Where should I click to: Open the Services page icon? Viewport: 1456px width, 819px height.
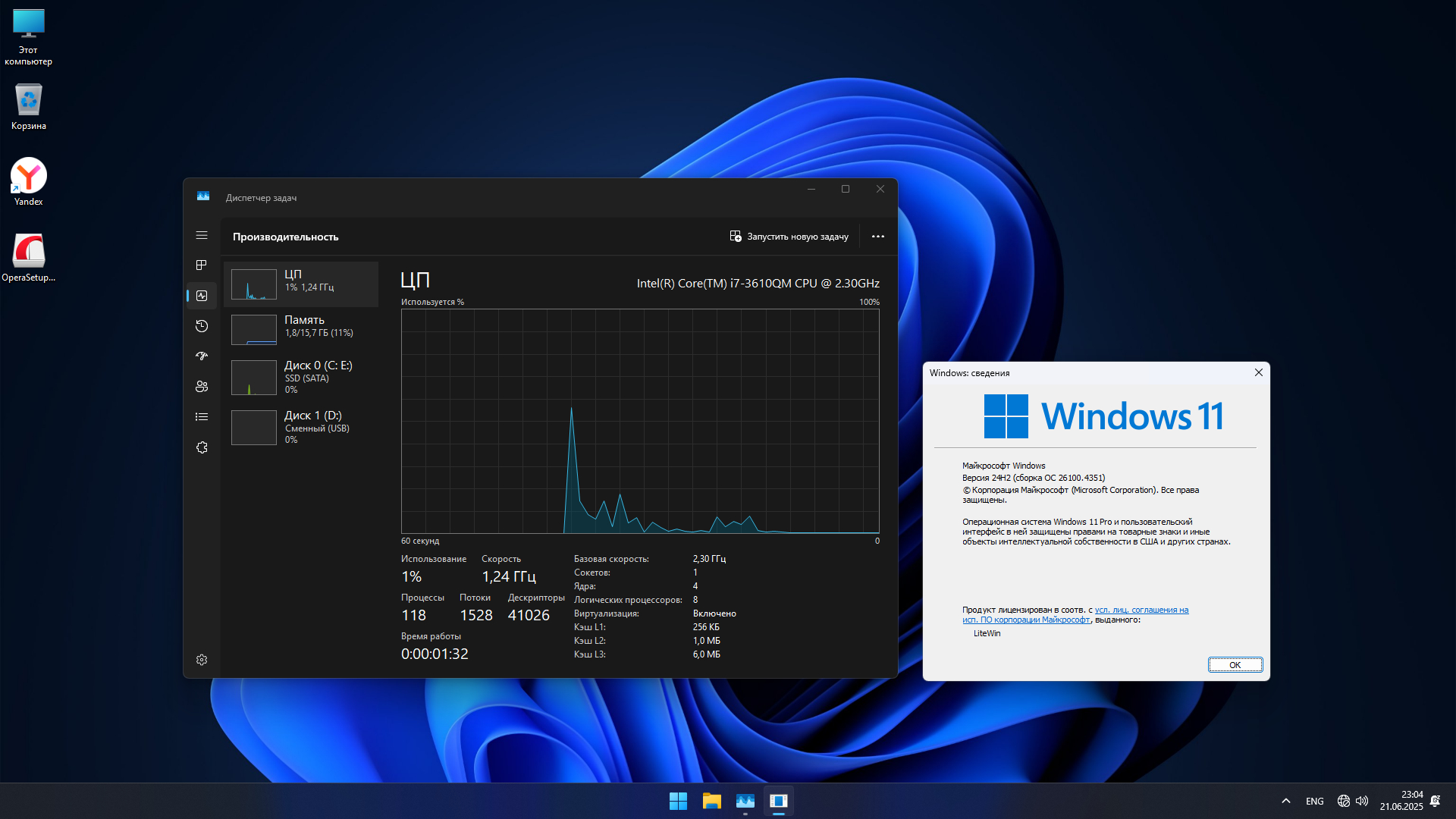click(x=202, y=447)
